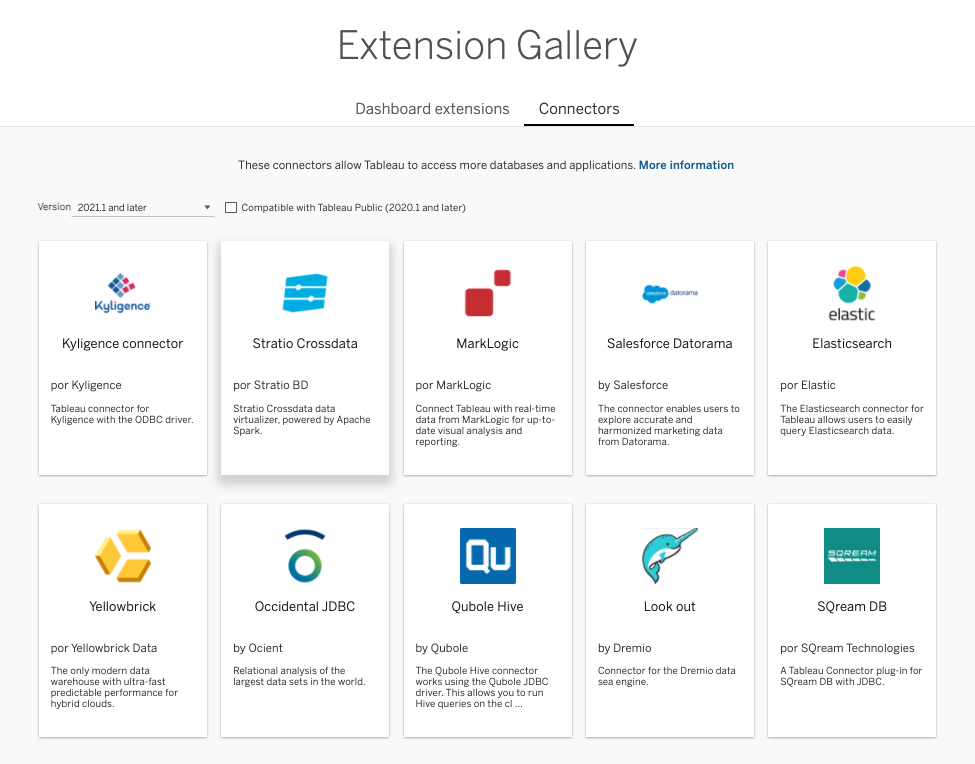The width and height of the screenshot is (975, 764).
Task: Select the Connectors tab
Action: (x=579, y=109)
